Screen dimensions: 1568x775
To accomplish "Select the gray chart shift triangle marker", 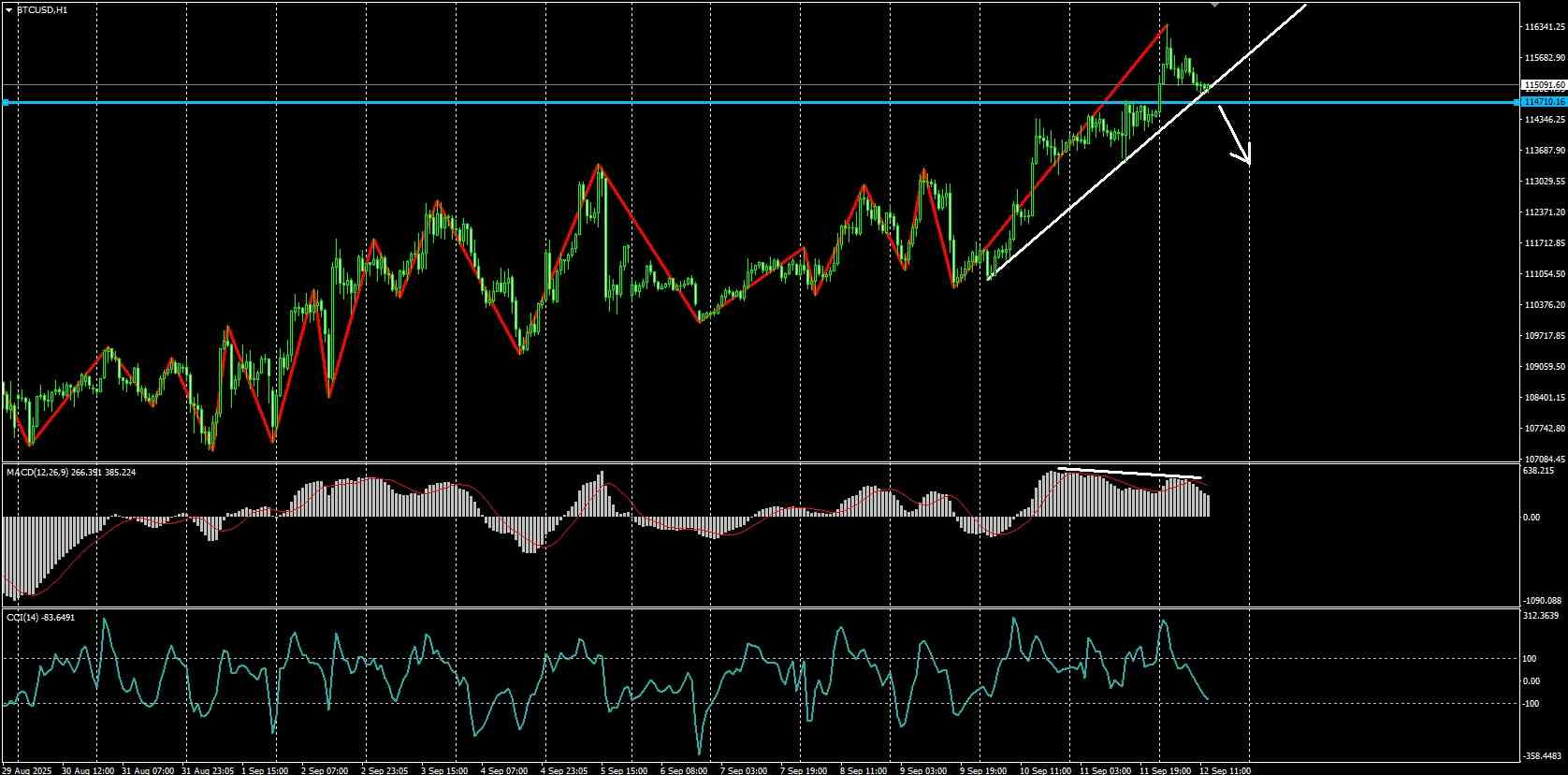I will 1214,4.
